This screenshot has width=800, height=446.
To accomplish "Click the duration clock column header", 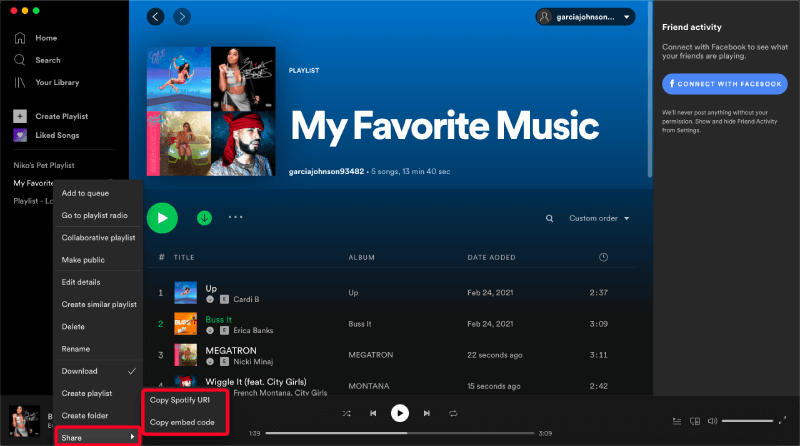I will [603, 257].
